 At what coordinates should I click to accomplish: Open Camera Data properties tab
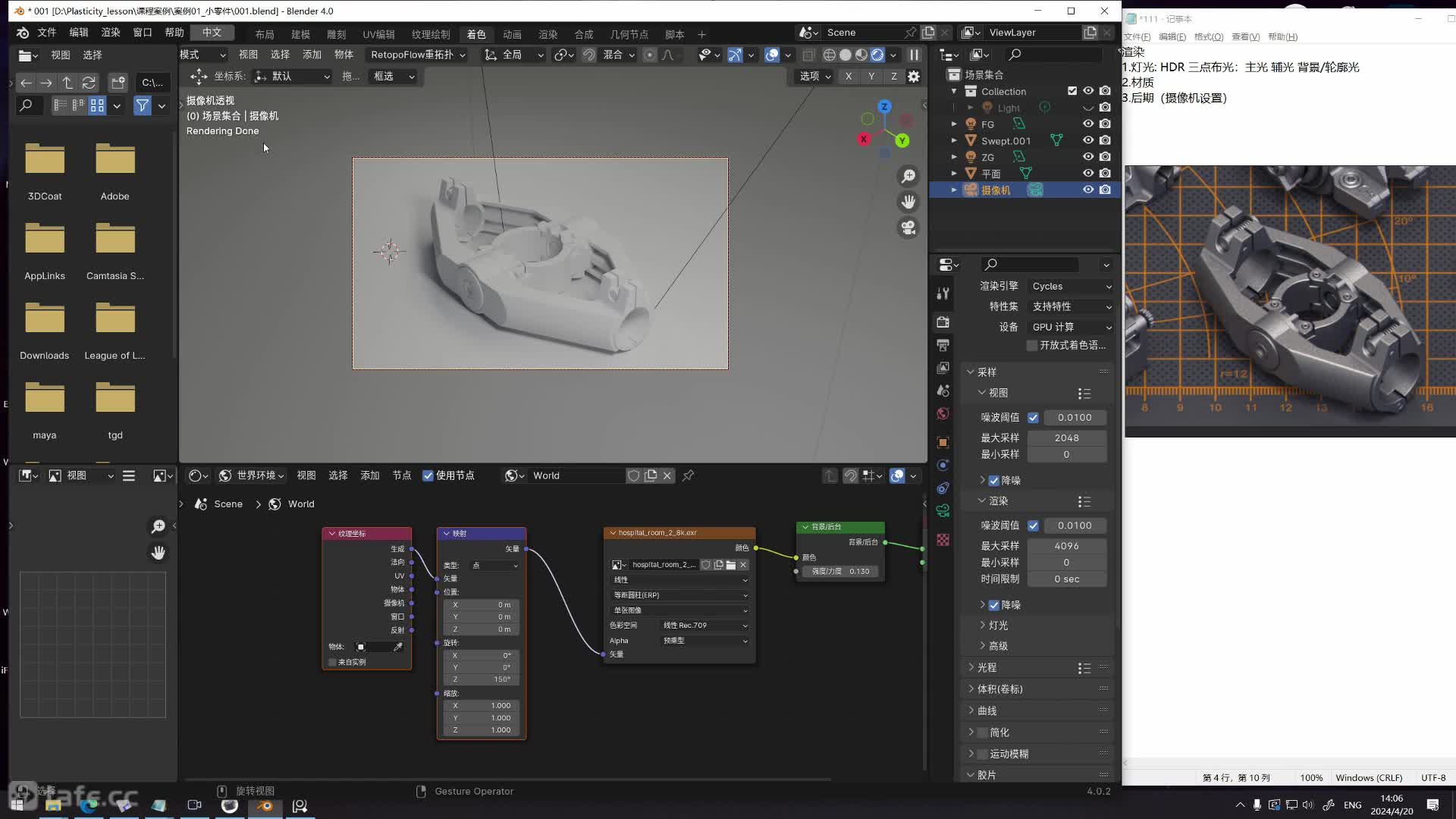943,510
